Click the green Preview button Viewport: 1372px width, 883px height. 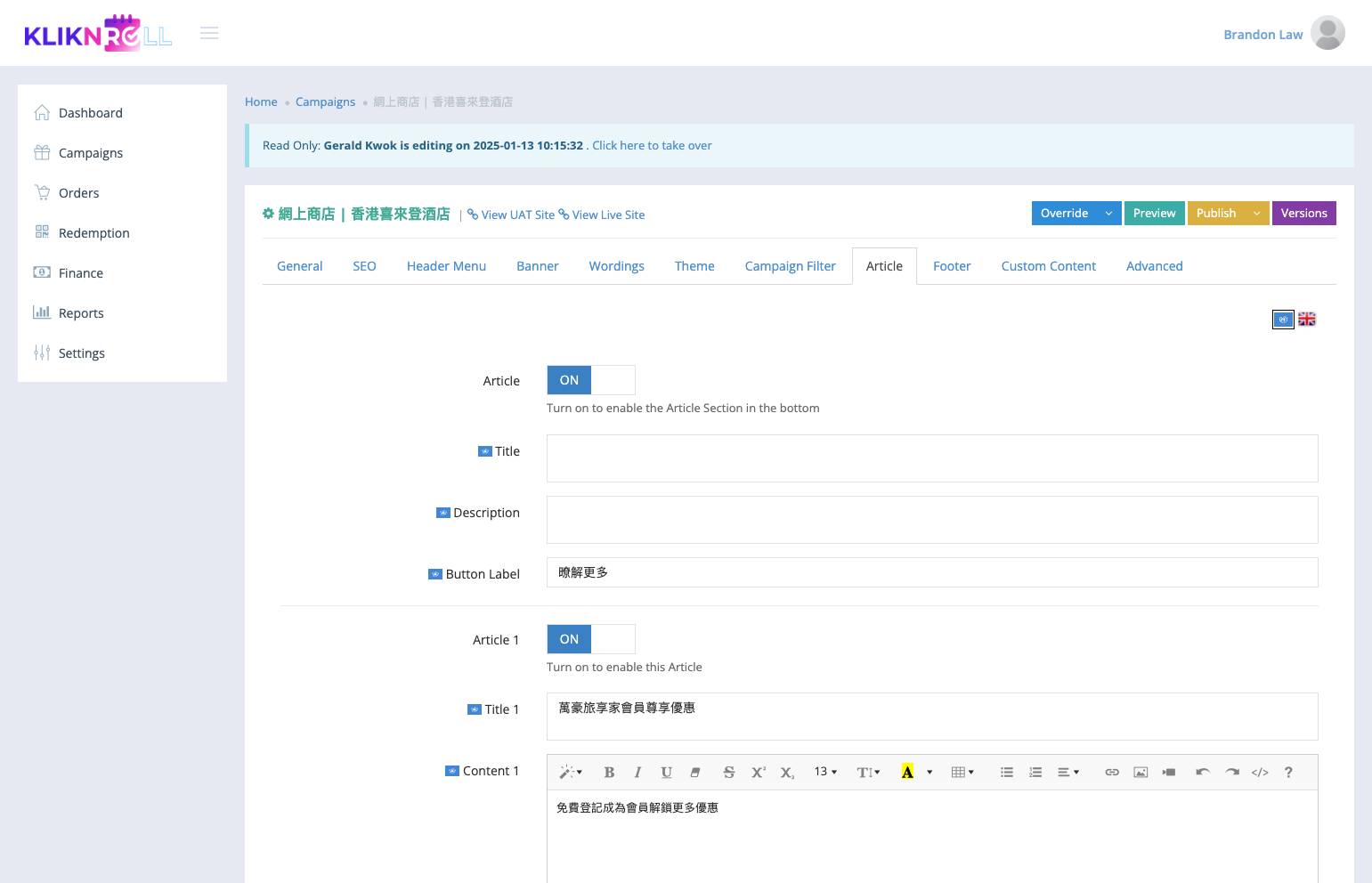click(1155, 214)
